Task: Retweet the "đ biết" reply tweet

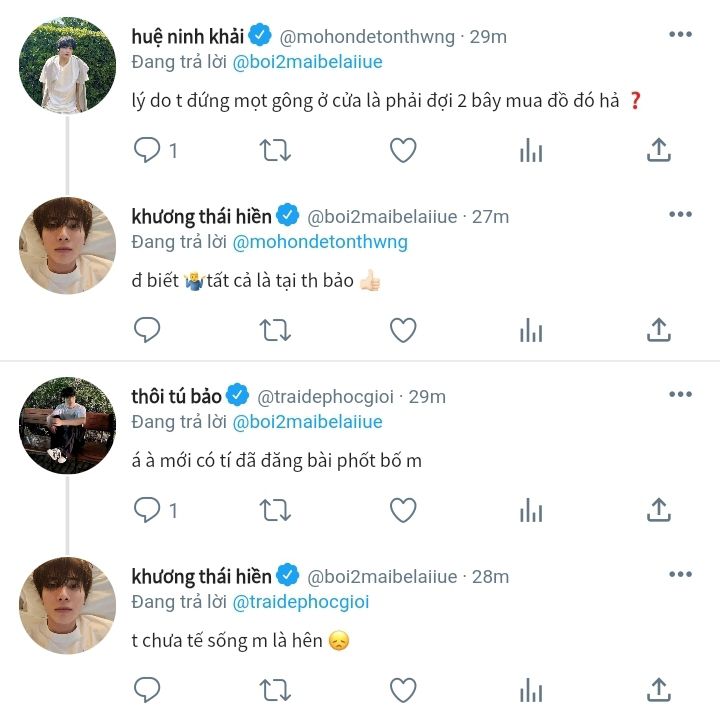Action: (275, 329)
